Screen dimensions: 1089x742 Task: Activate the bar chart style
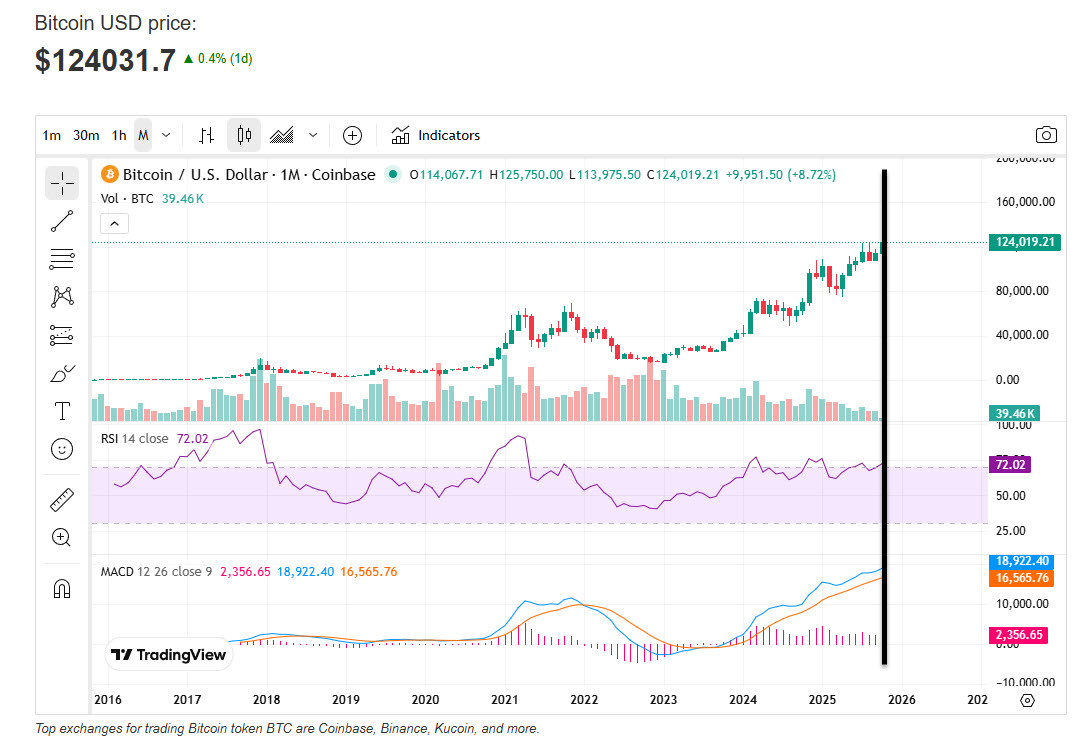(x=207, y=135)
